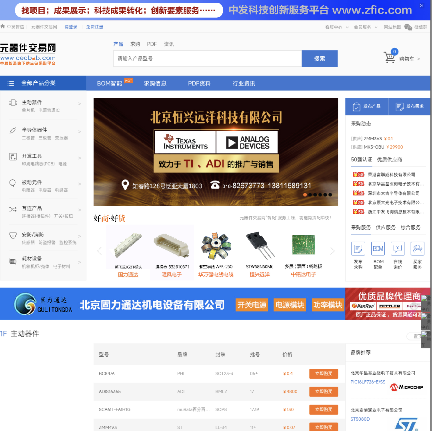The width and height of the screenshot is (432, 431).
Task: Select the last carousel indicator dot
Action: pyautogui.click(x=330, y=195)
